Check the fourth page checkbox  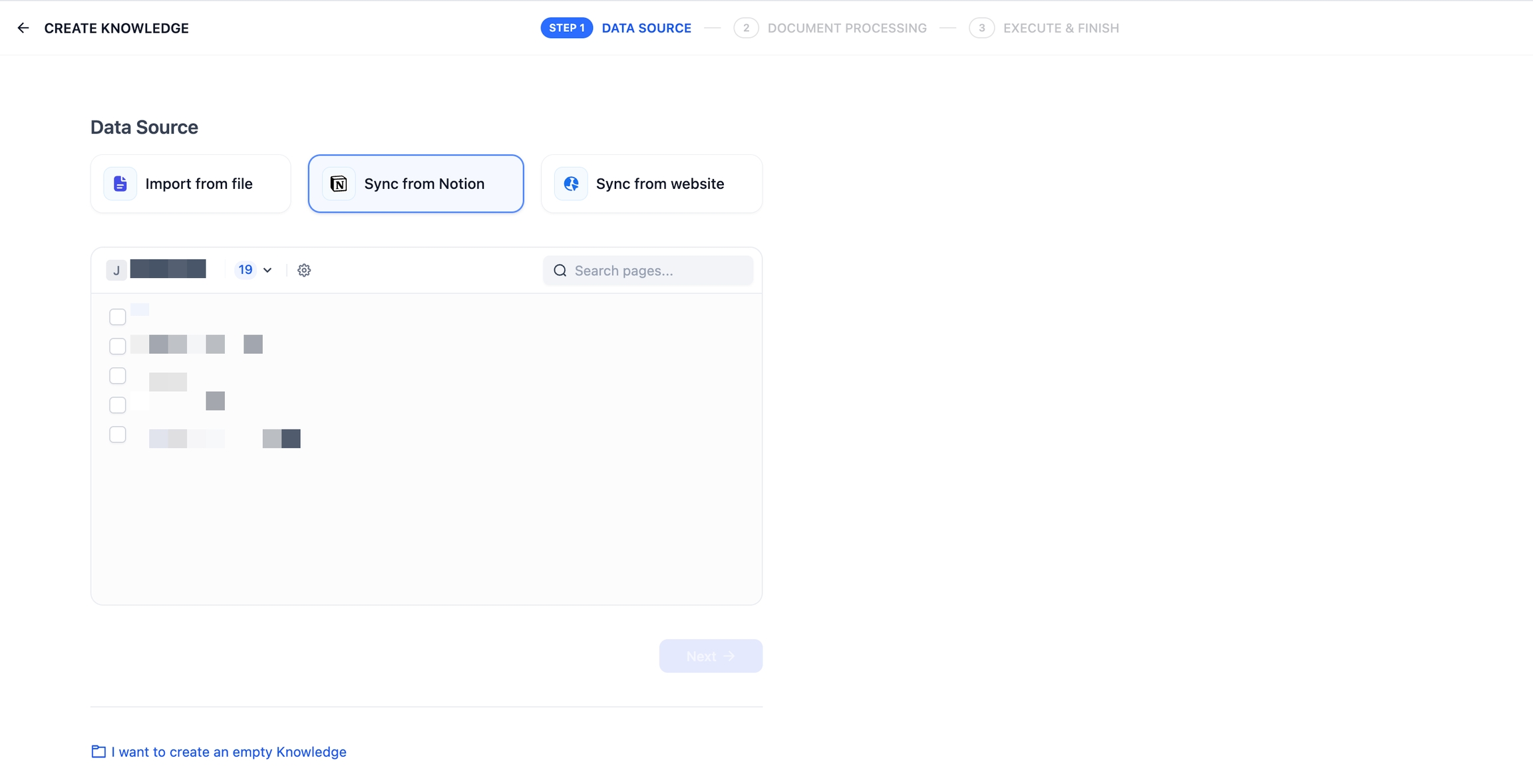click(x=118, y=405)
